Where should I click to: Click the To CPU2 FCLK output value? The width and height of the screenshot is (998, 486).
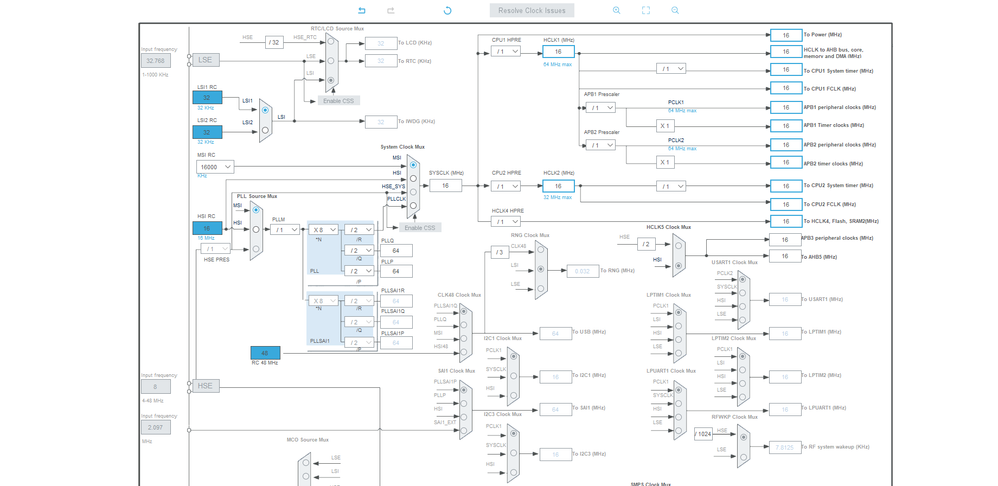point(785,204)
